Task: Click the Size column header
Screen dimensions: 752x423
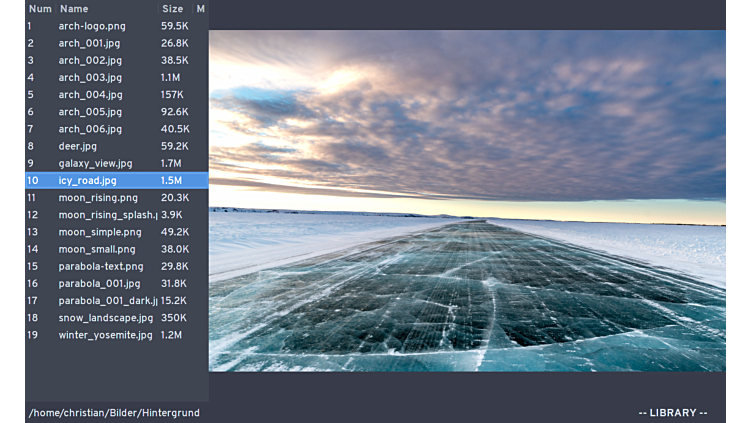Action: (172, 9)
